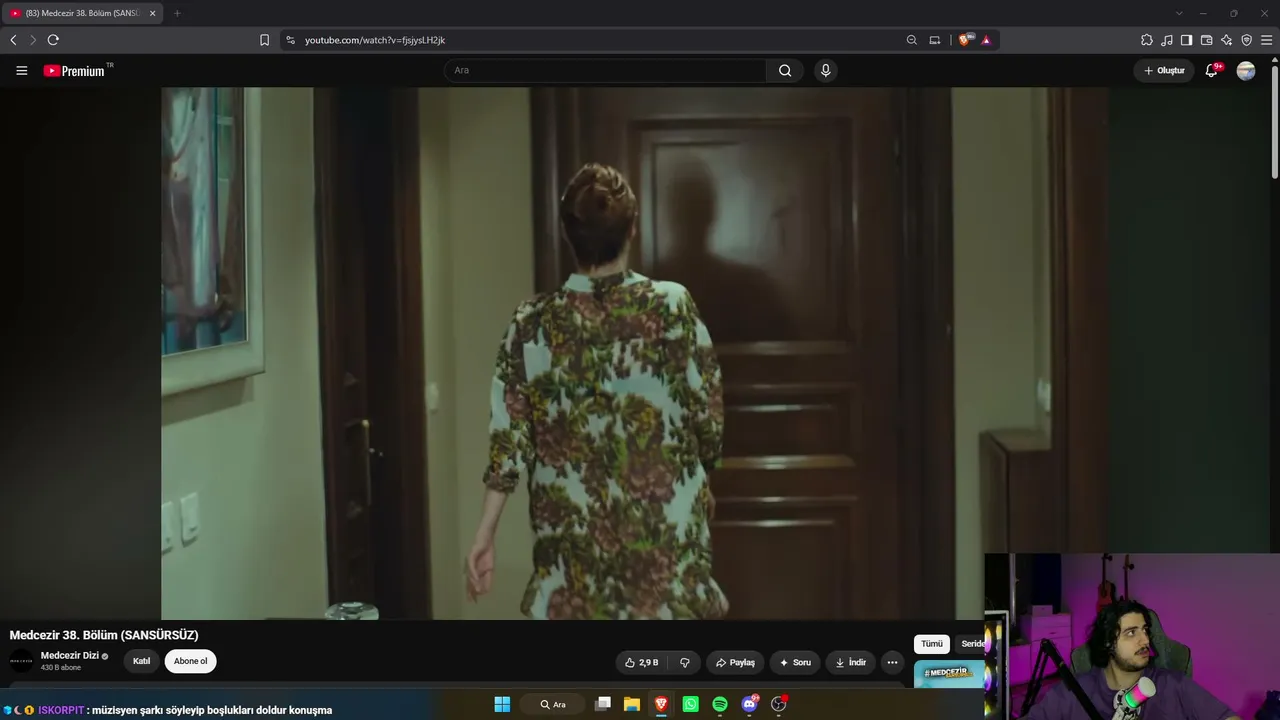The height and width of the screenshot is (720, 1280).
Task: Select the Tümü filter chip
Action: 931,644
